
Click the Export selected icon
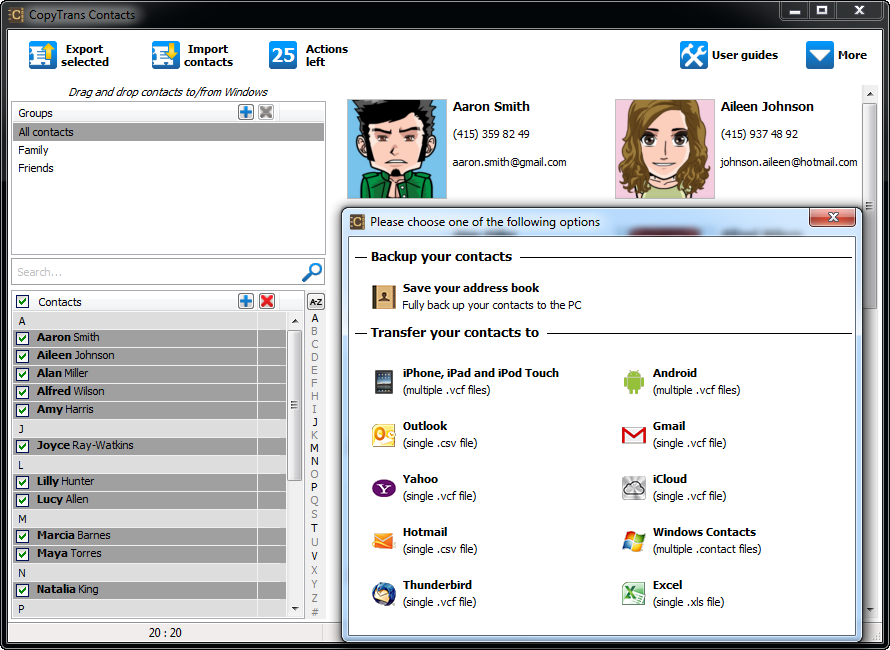tap(43, 55)
